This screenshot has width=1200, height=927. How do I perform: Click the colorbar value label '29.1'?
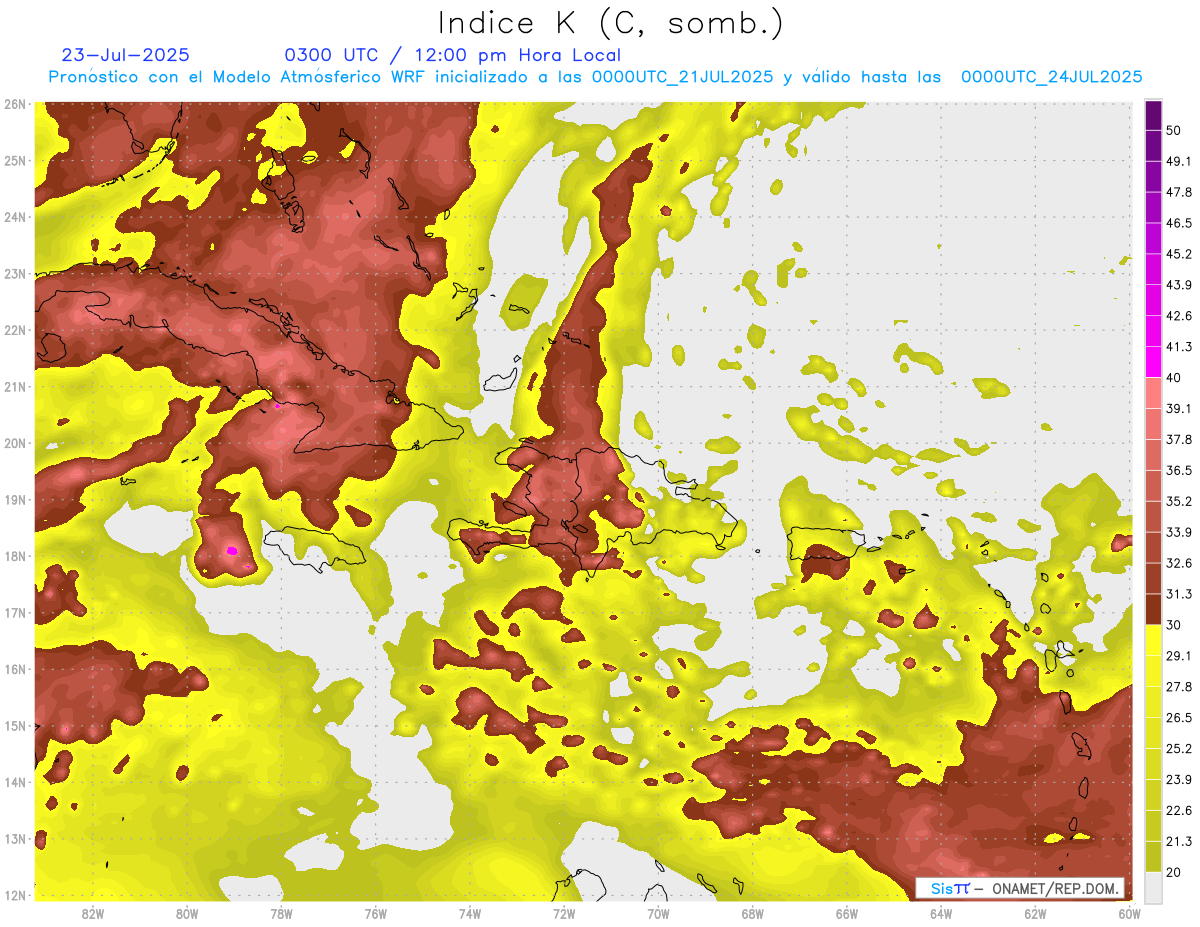1178,655
